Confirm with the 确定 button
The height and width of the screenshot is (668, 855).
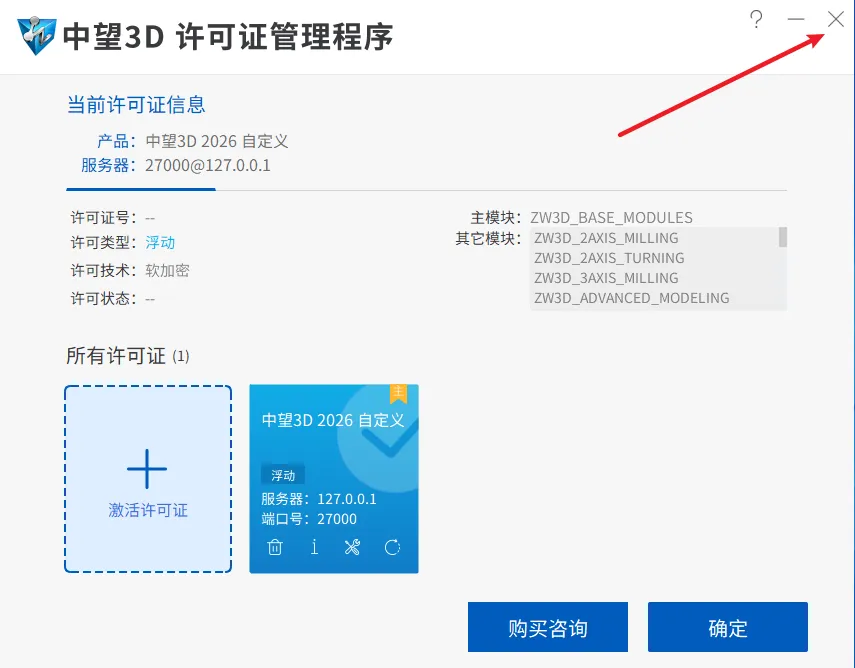coord(728,627)
